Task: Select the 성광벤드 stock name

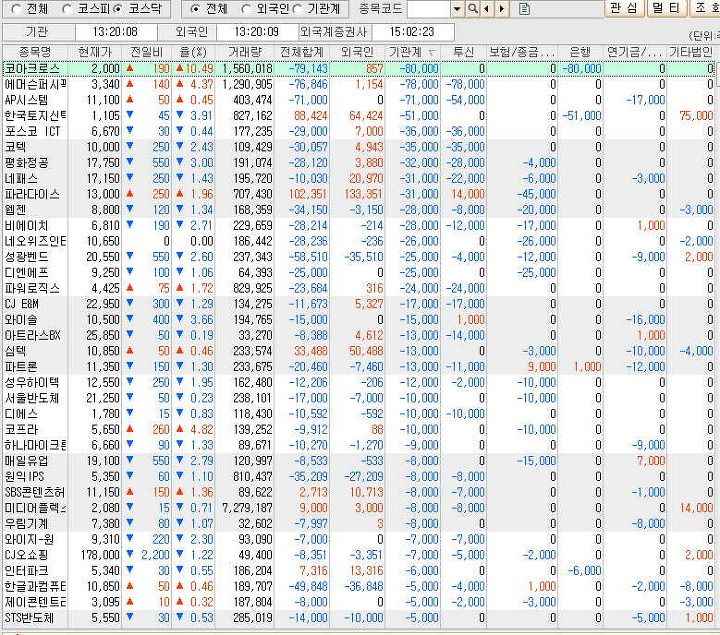Action: pos(26,257)
